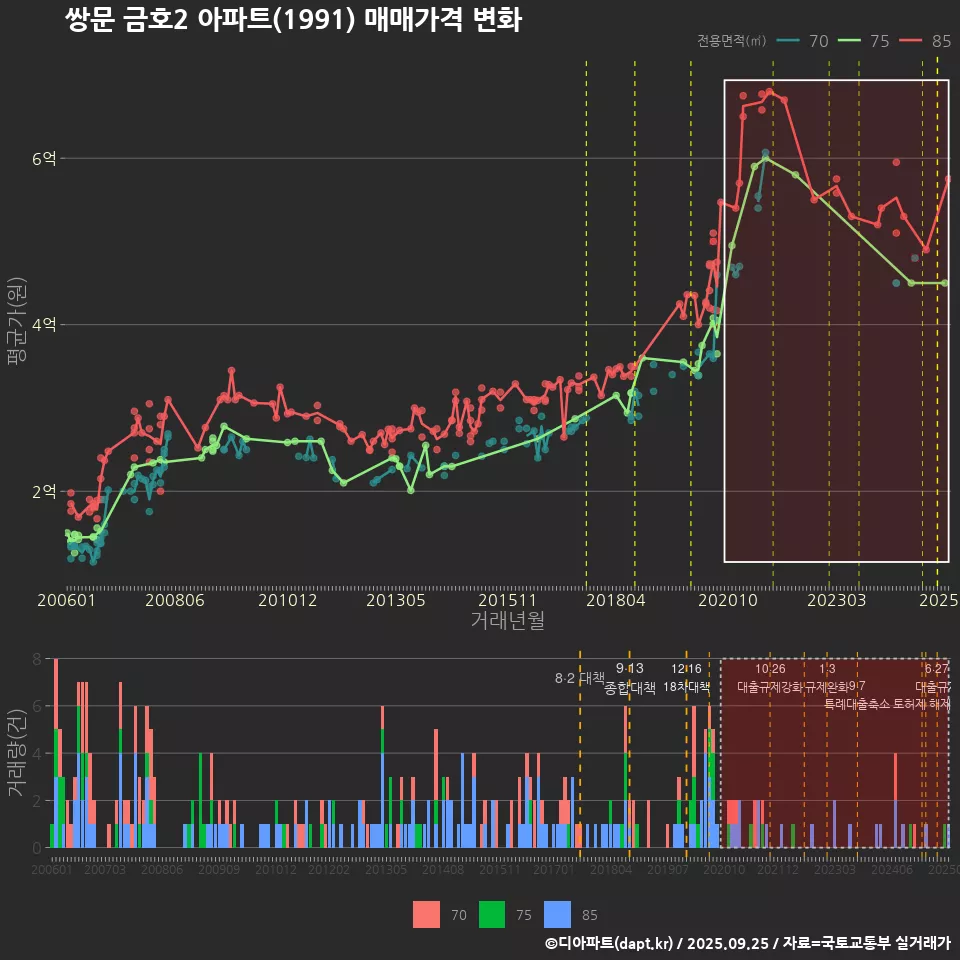Click the green 75 bar legend swatch
The width and height of the screenshot is (960, 960).
coord(492,914)
